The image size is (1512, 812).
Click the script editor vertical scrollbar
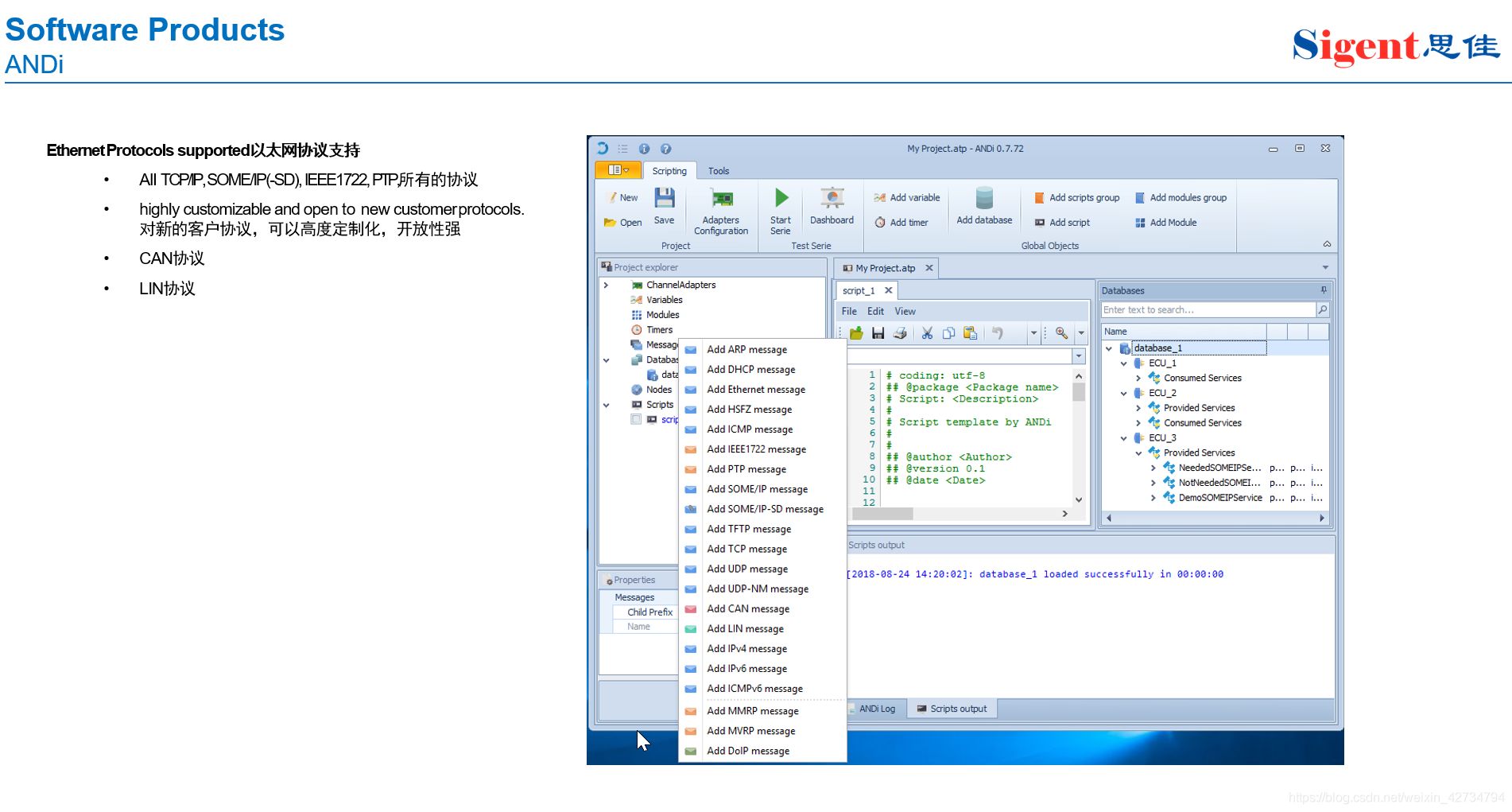point(1079,438)
